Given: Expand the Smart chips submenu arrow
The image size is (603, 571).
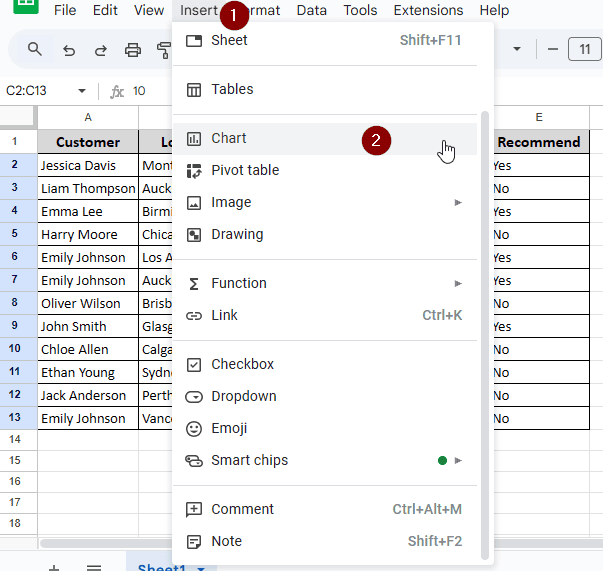Looking at the screenshot, I should click(458, 460).
